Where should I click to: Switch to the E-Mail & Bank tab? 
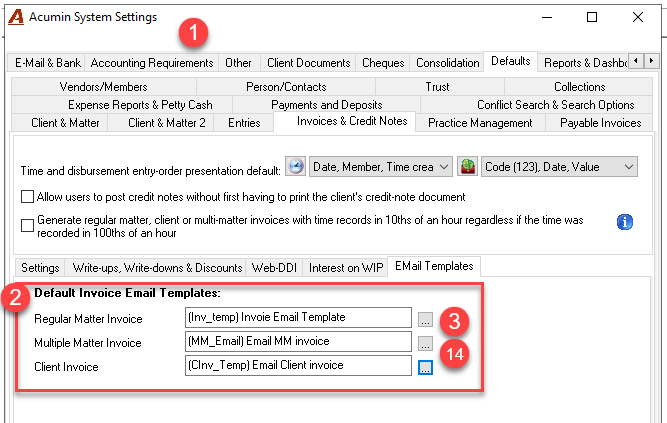(x=48, y=63)
